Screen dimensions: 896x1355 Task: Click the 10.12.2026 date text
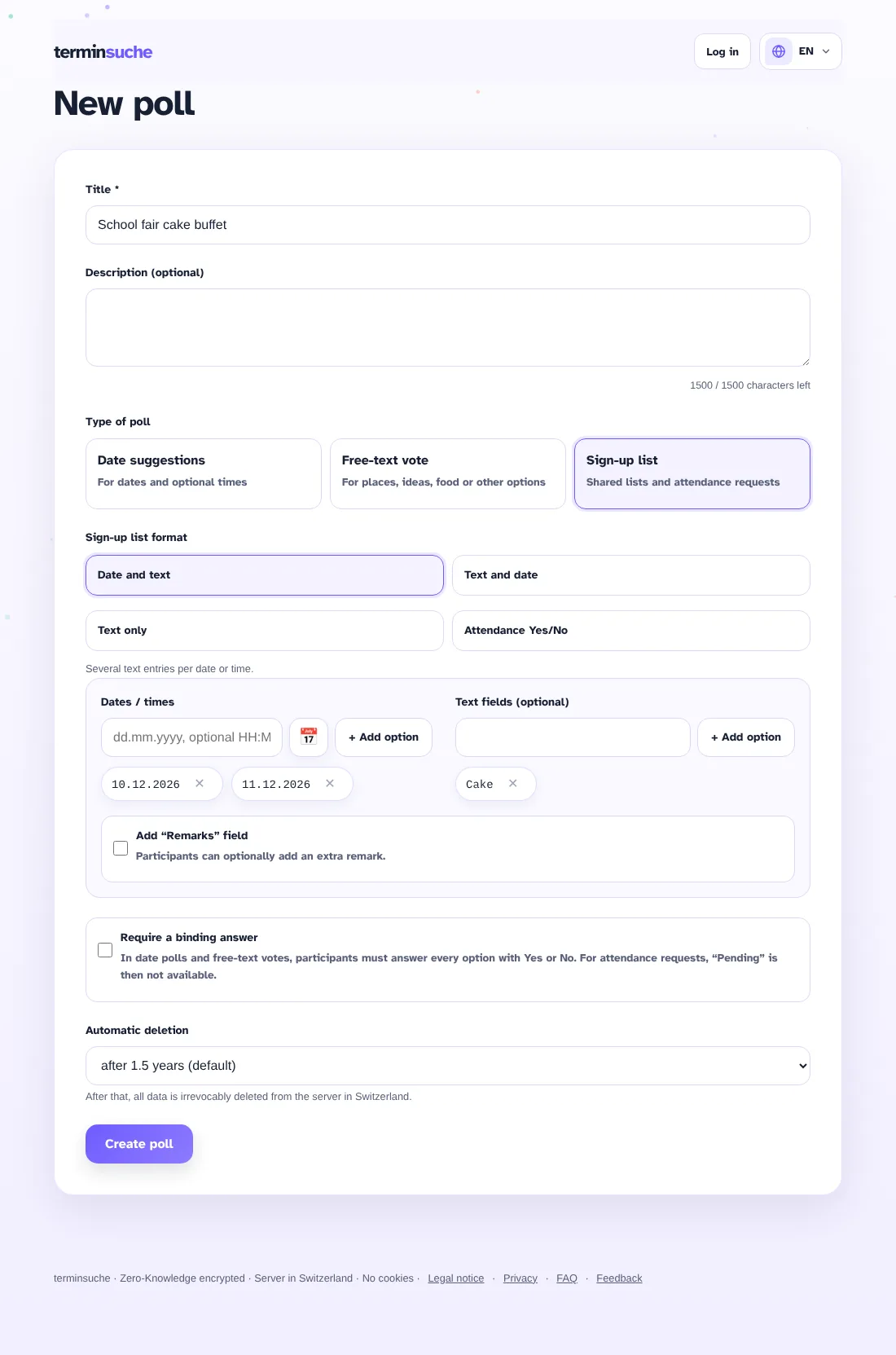[146, 785]
